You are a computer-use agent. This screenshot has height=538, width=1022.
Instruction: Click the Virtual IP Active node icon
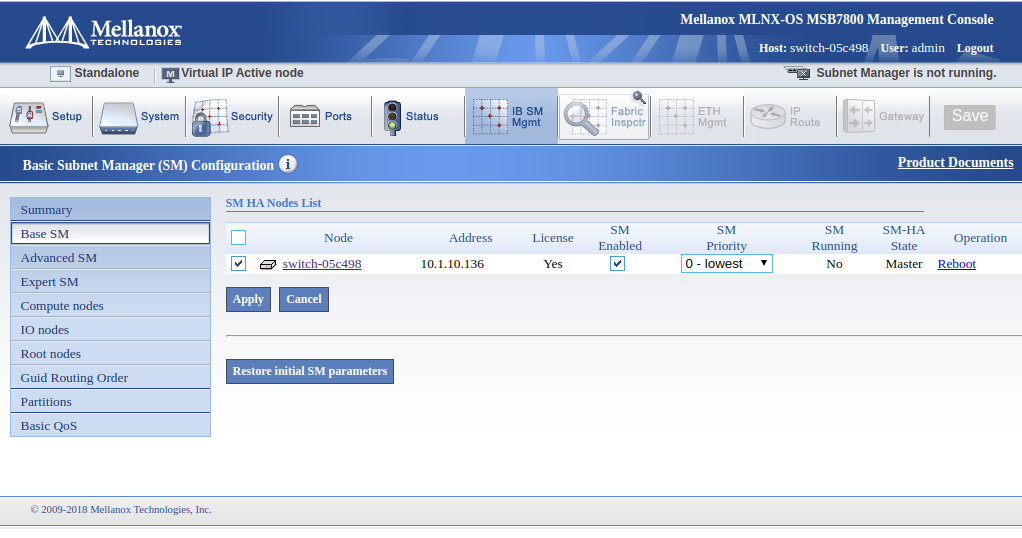170,75
